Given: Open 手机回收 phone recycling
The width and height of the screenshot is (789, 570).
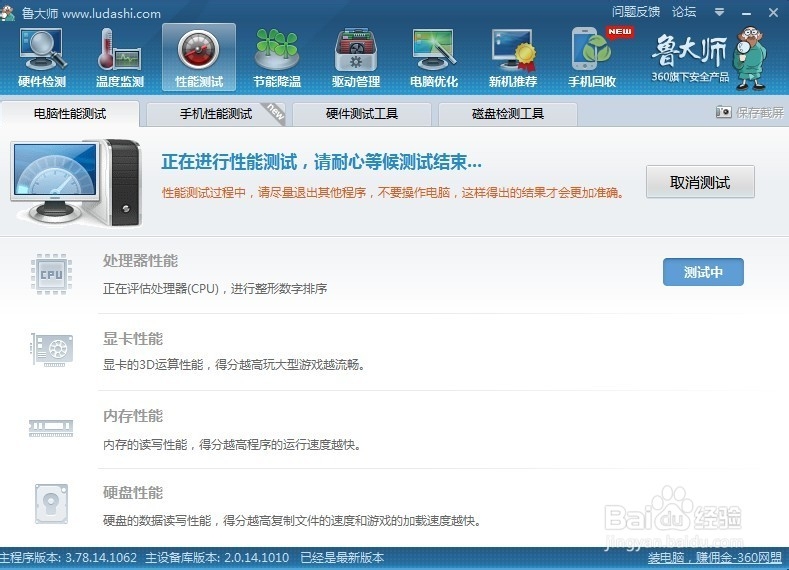Looking at the screenshot, I should [592, 58].
